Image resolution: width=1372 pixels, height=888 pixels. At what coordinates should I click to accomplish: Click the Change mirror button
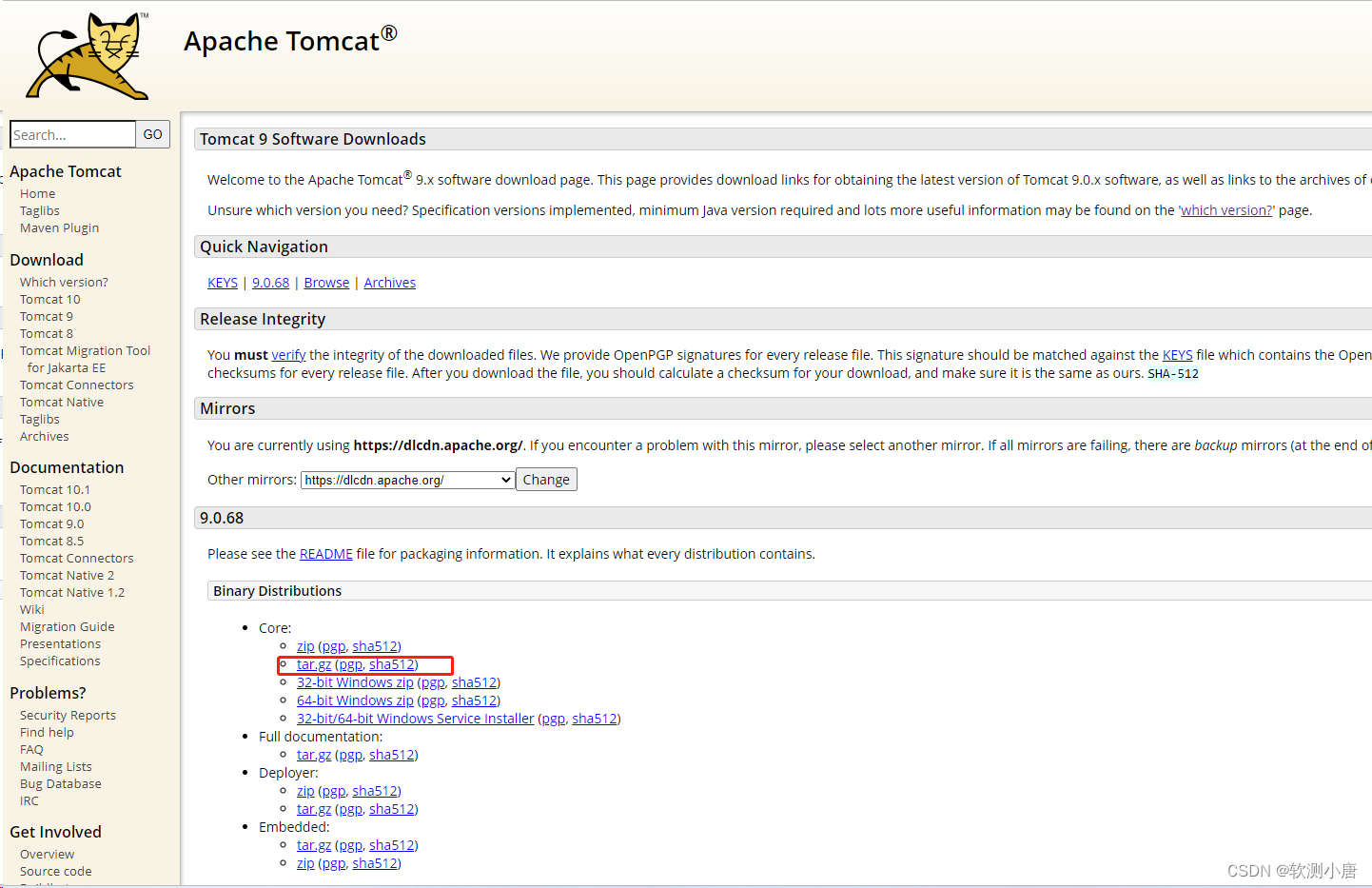pos(546,479)
